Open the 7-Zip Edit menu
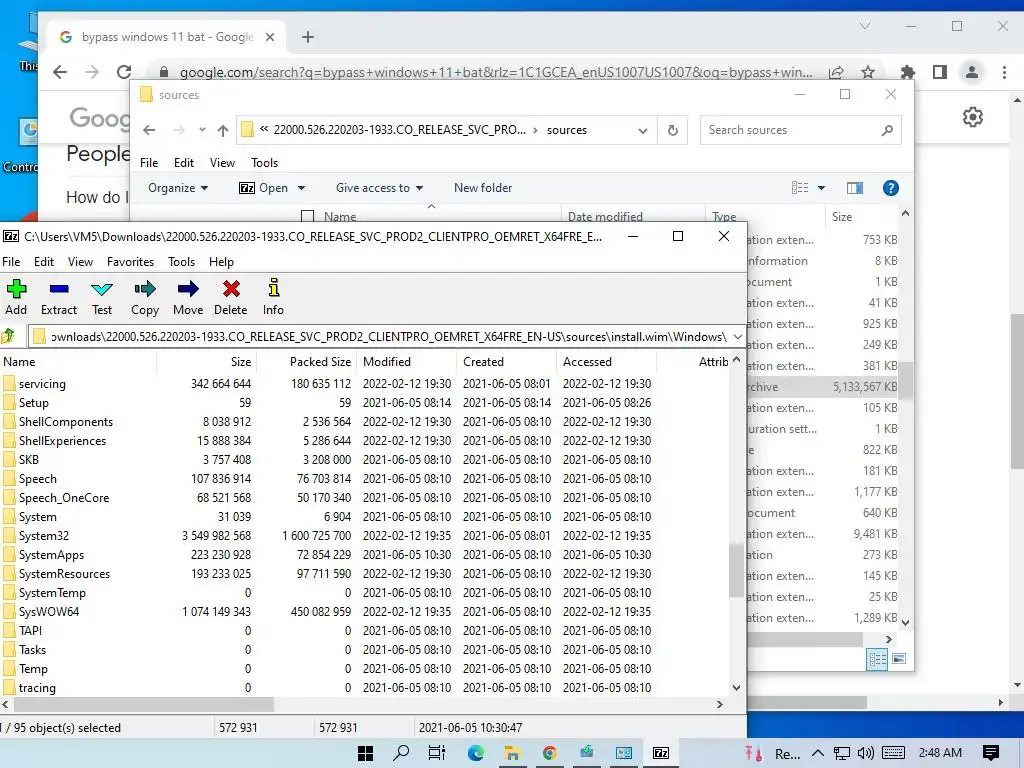This screenshot has width=1024, height=768. (44, 262)
